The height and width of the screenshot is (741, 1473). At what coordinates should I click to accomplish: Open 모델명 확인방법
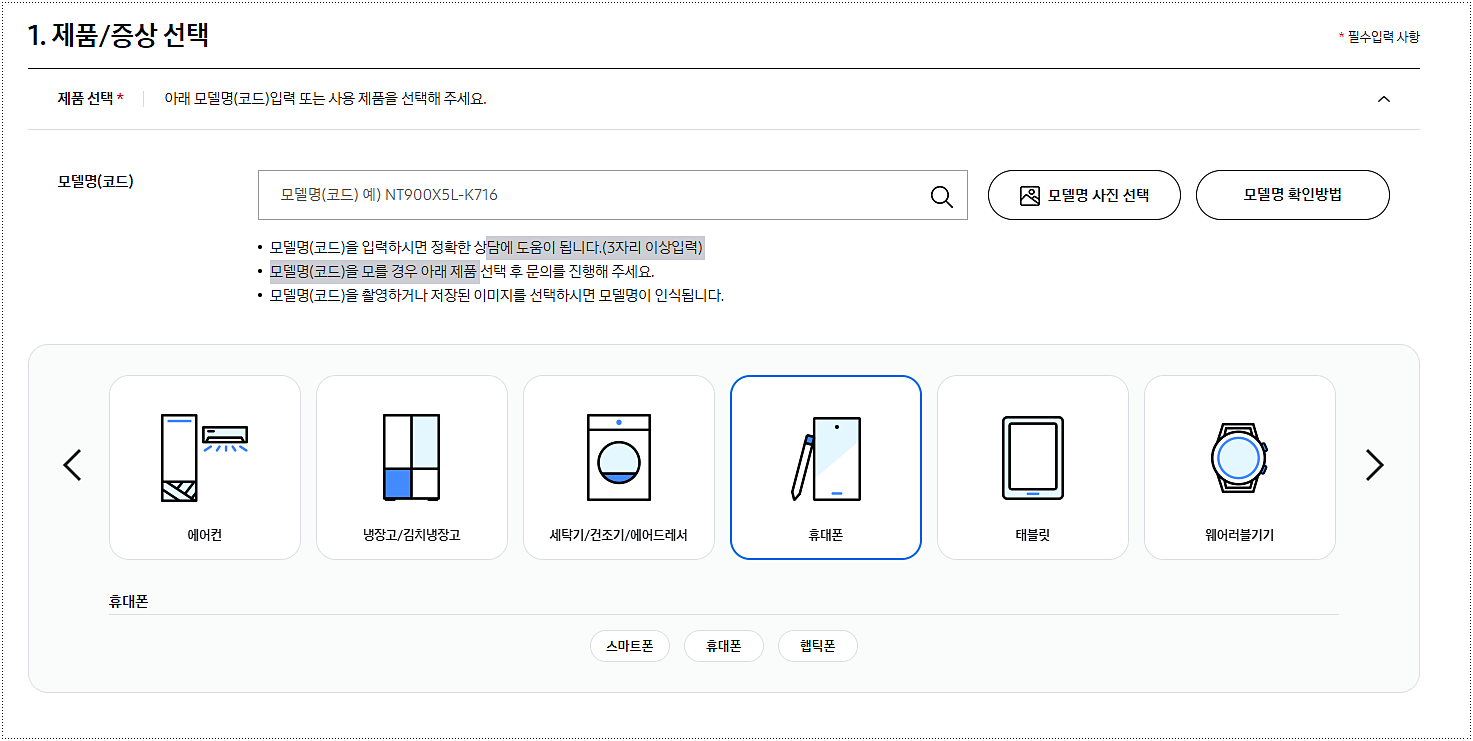(1292, 195)
